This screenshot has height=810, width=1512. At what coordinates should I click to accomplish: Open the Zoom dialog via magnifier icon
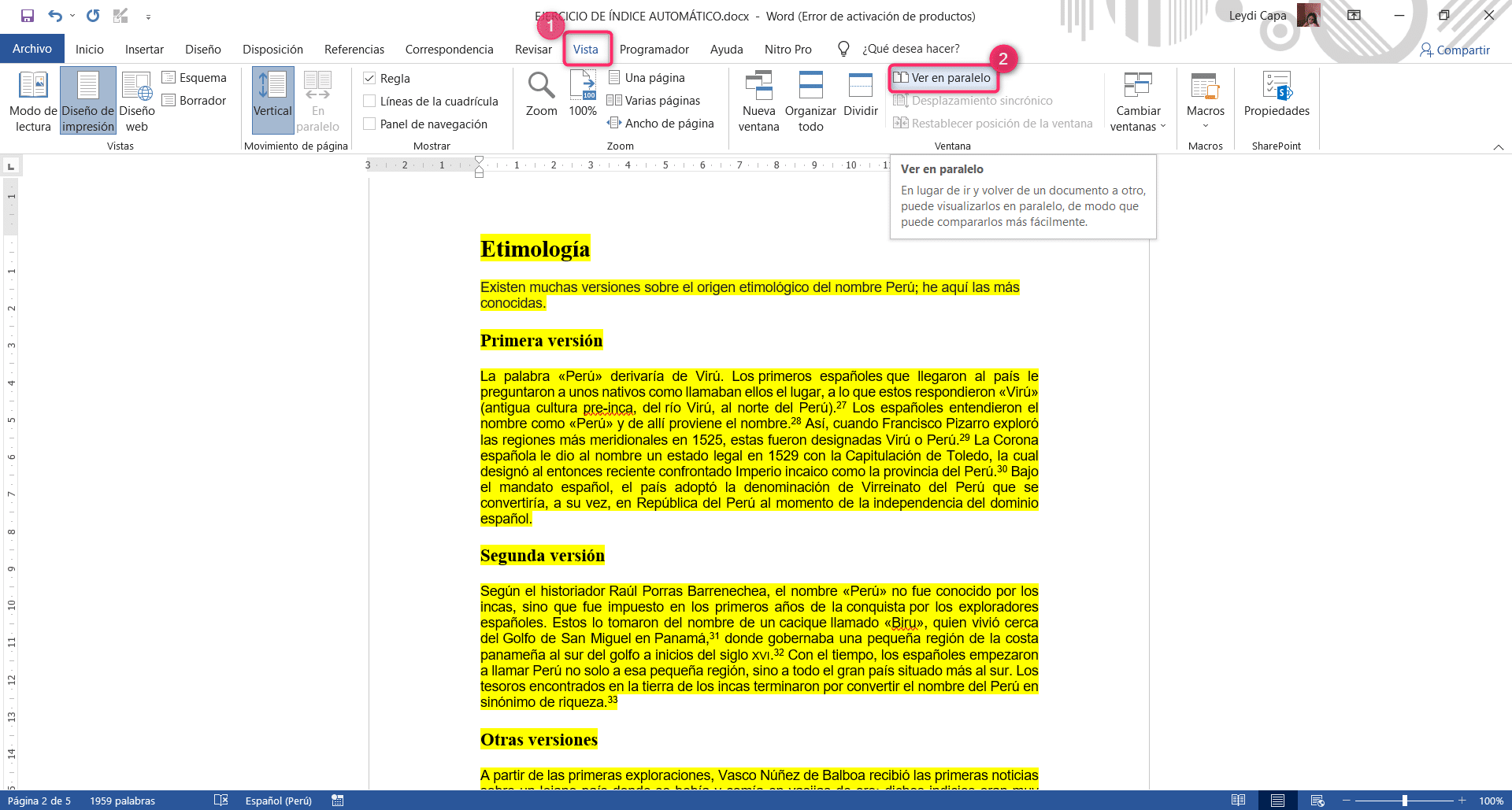(x=540, y=94)
